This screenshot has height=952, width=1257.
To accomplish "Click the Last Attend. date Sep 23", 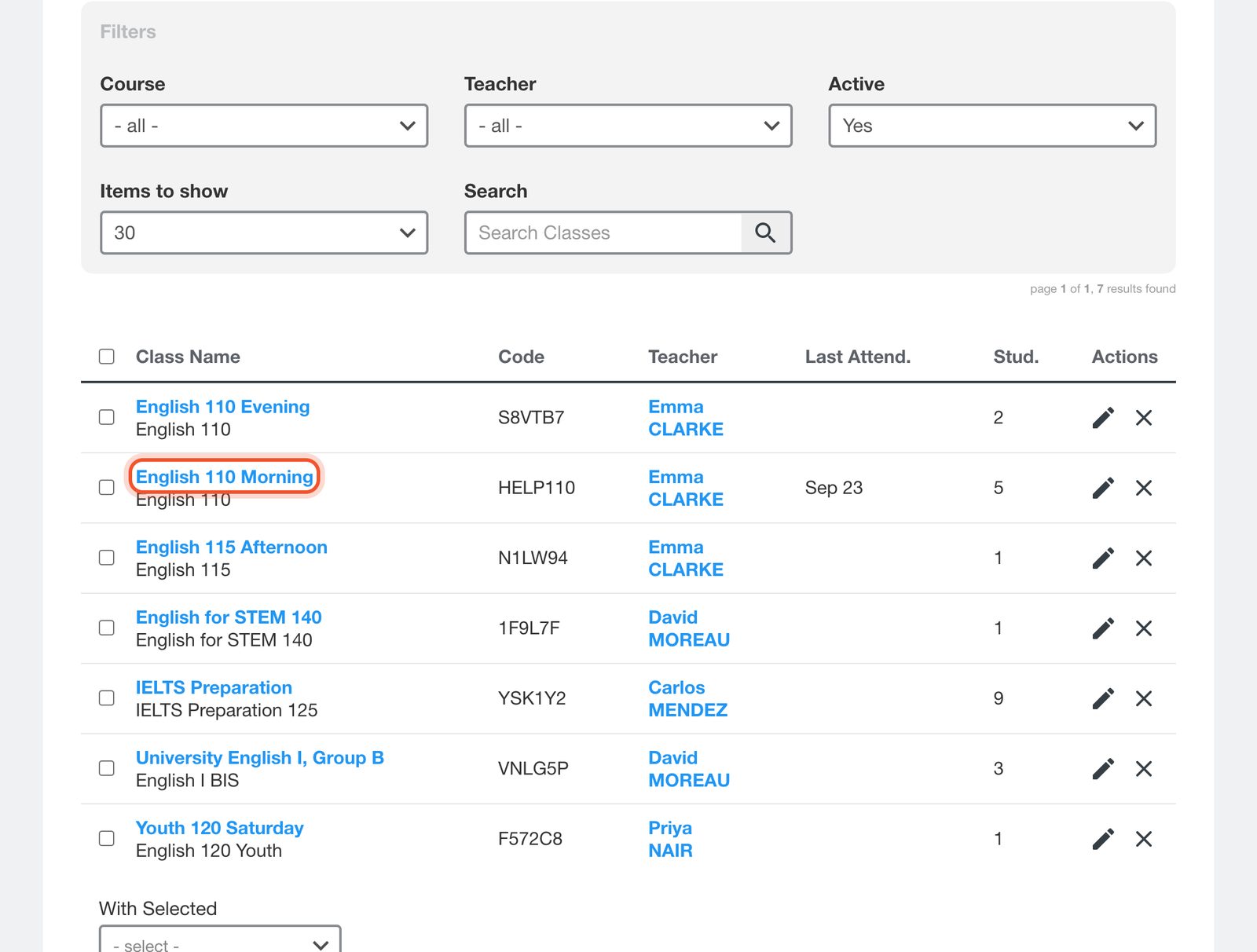I will tap(834, 488).
